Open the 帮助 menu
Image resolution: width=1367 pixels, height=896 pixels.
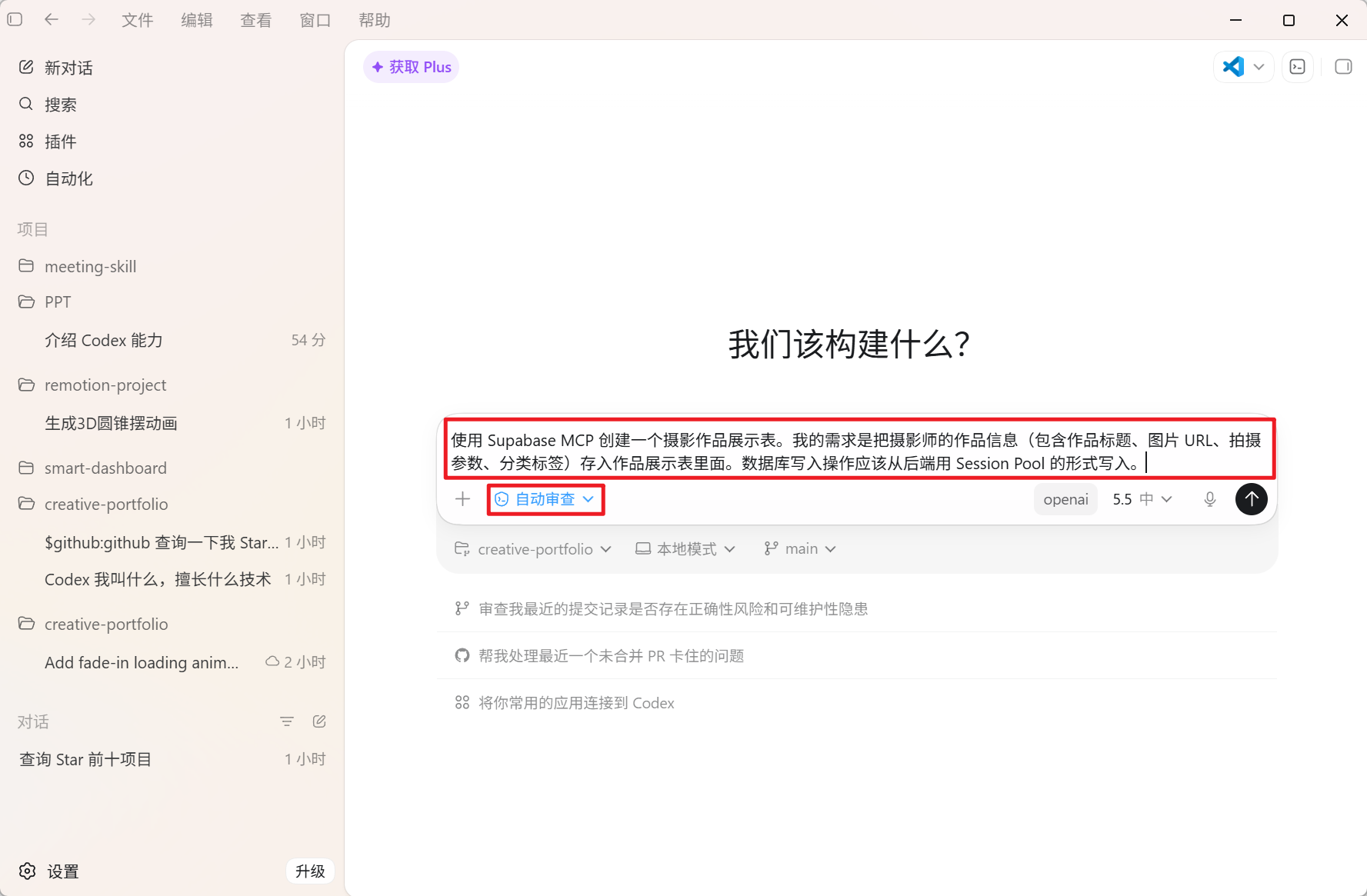pyautogui.click(x=375, y=20)
